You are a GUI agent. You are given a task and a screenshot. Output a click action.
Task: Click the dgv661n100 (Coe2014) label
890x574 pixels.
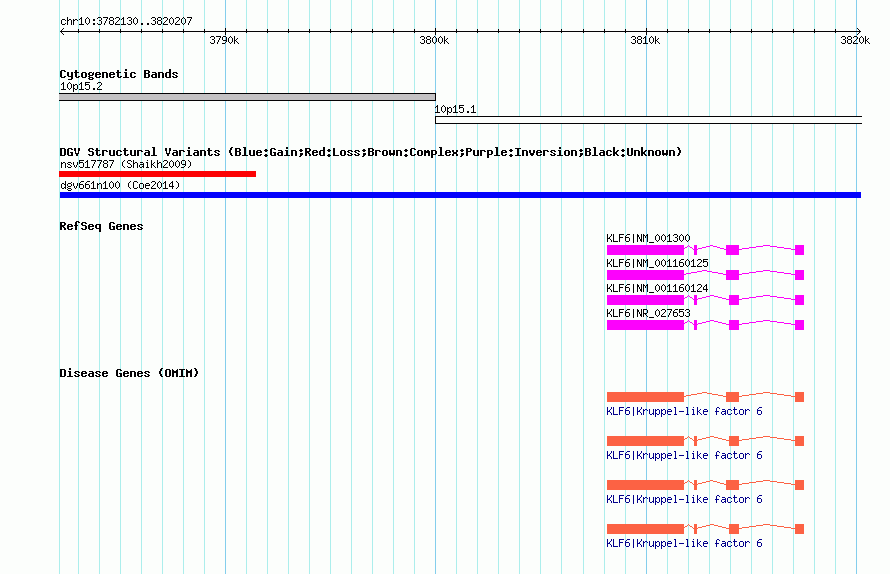[120, 185]
